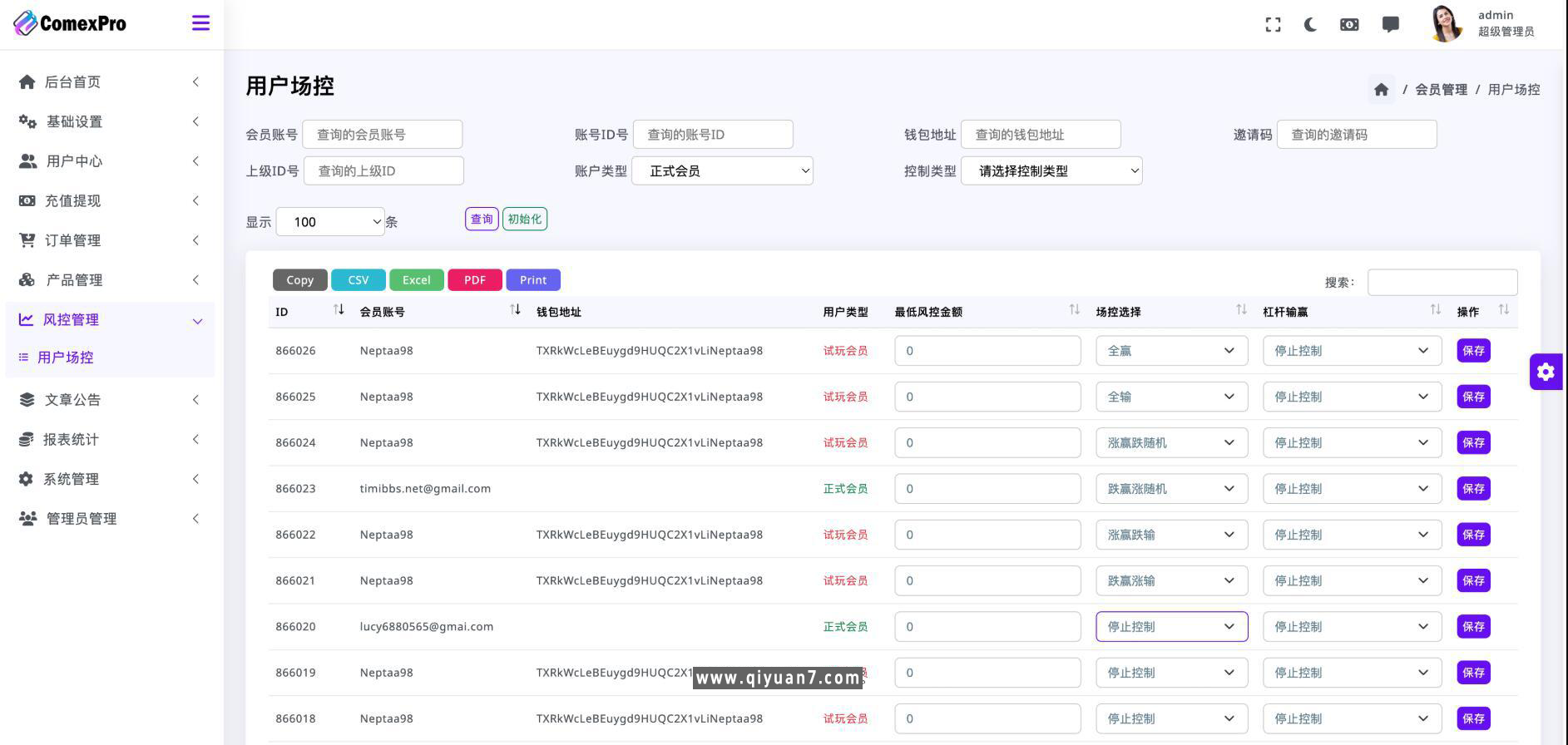Click the 钱包地址 query input field
This screenshot has width=1568, height=745.
[1040, 135]
